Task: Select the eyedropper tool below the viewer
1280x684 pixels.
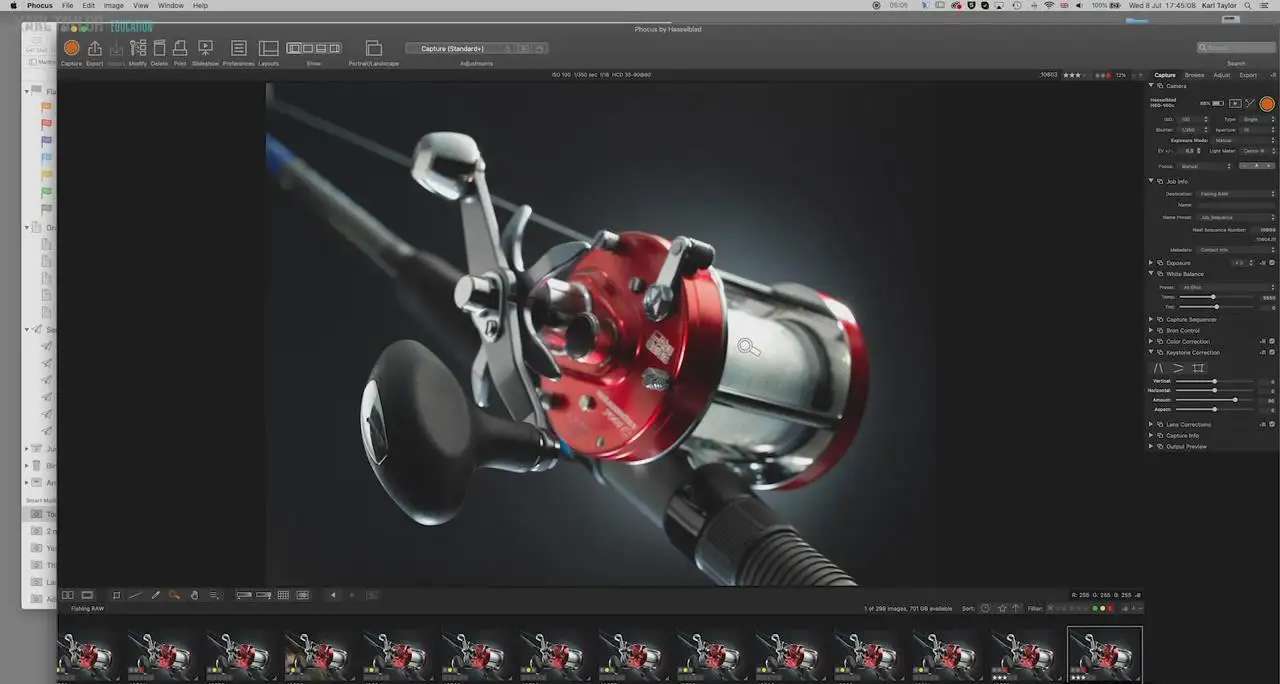Action: (155, 595)
